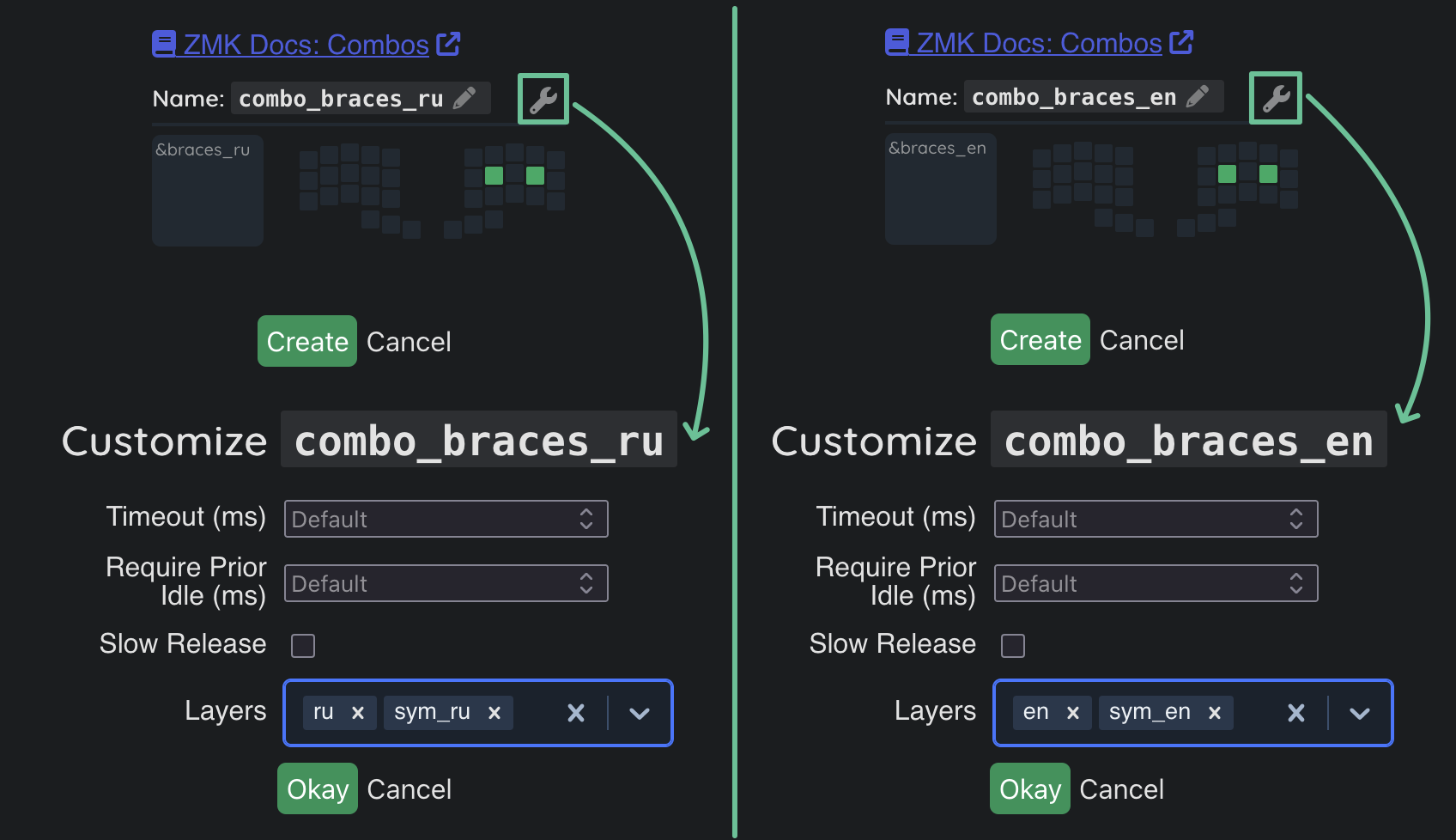The height and width of the screenshot is (840, 1456).
Task: Click the pencil edit icon for combo_braces_en name
Action: [1198, 96]
